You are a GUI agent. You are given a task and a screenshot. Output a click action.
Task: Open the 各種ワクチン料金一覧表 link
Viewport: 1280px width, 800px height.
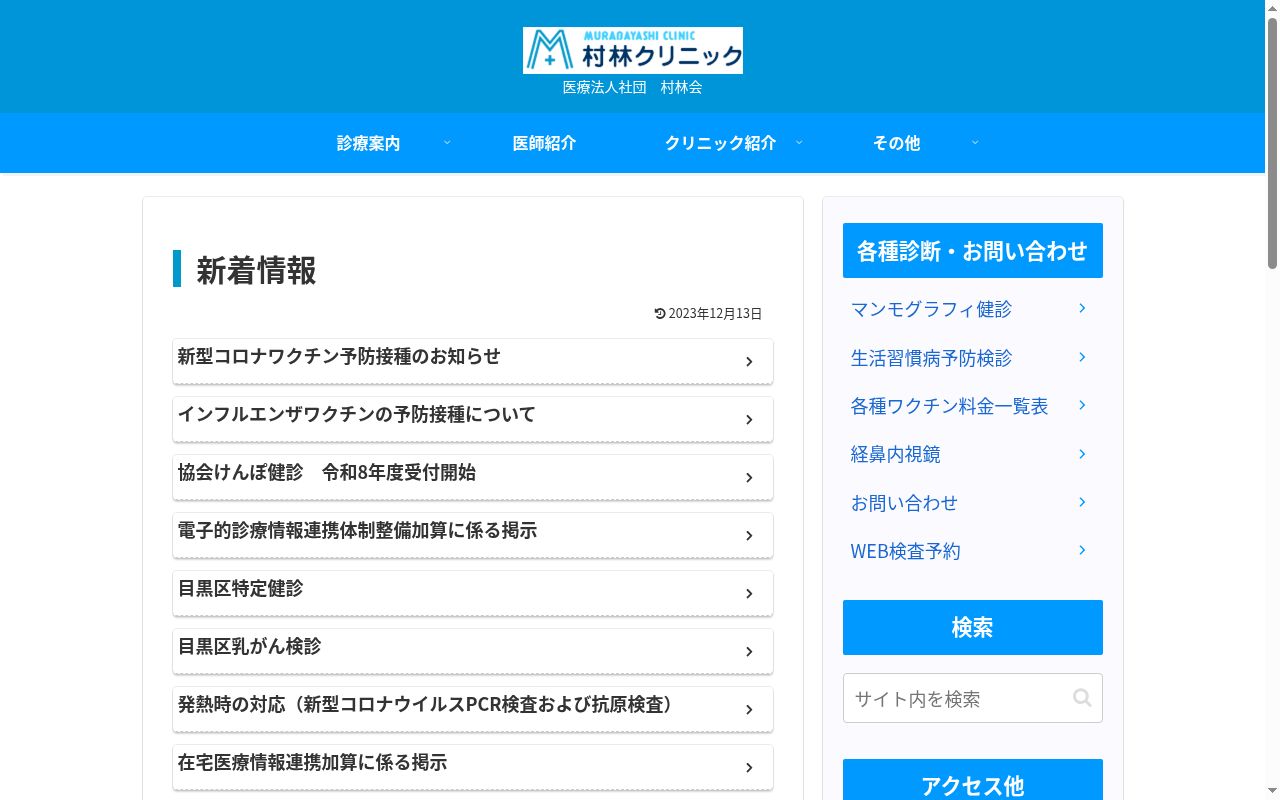972,406
